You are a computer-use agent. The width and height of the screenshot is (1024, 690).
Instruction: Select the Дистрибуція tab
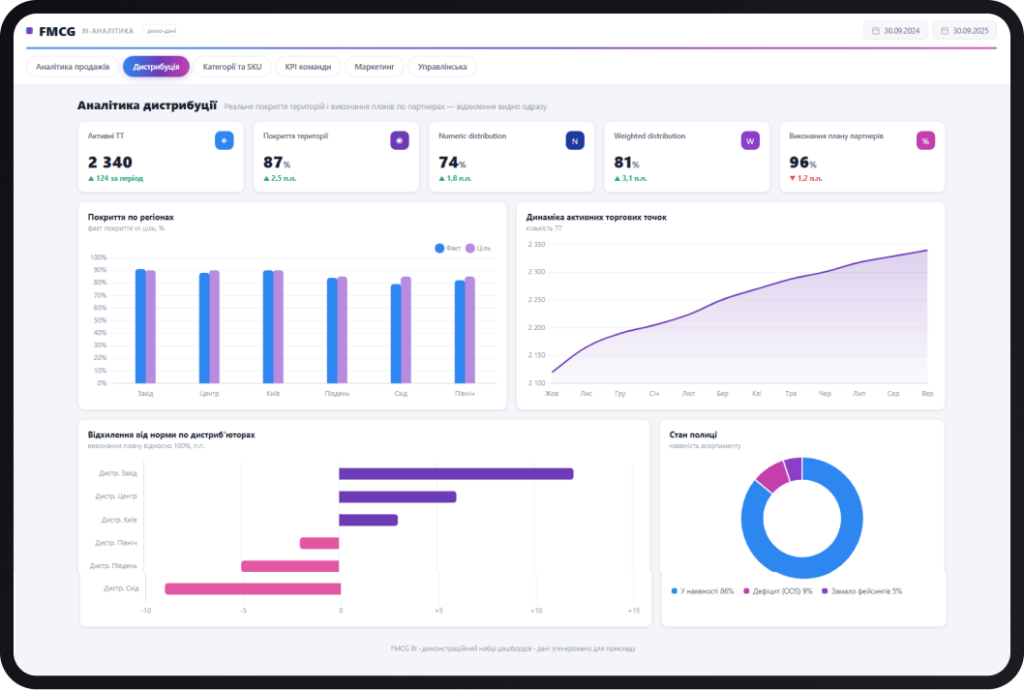coord(156,67)
